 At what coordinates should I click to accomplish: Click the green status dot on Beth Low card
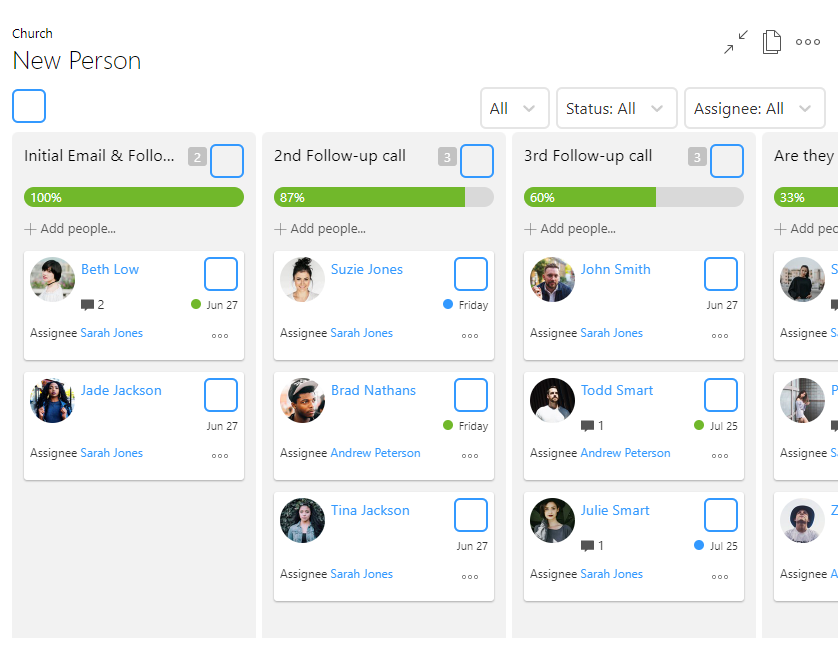point(196,304)
